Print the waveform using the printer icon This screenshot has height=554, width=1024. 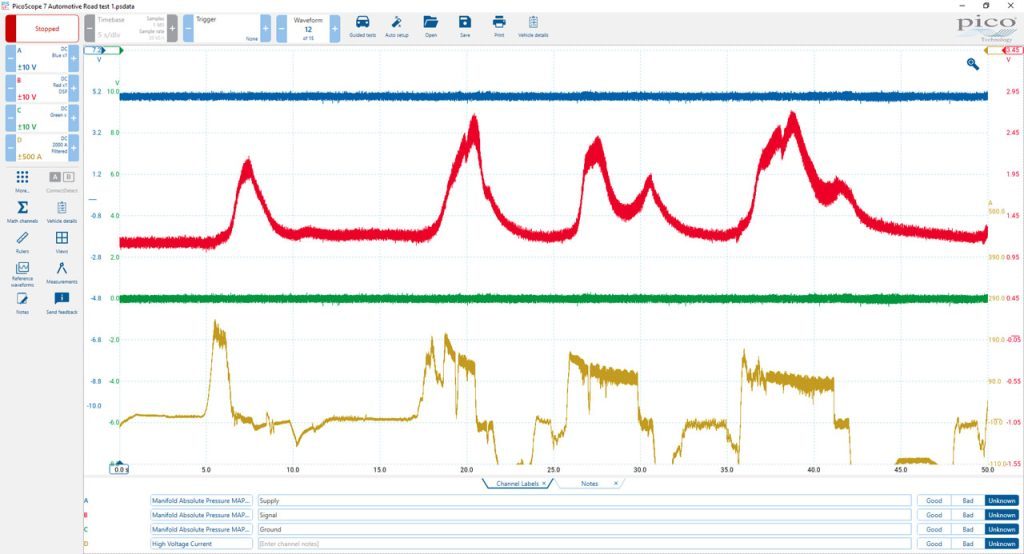pyautogui.click(x=499, y=26)
